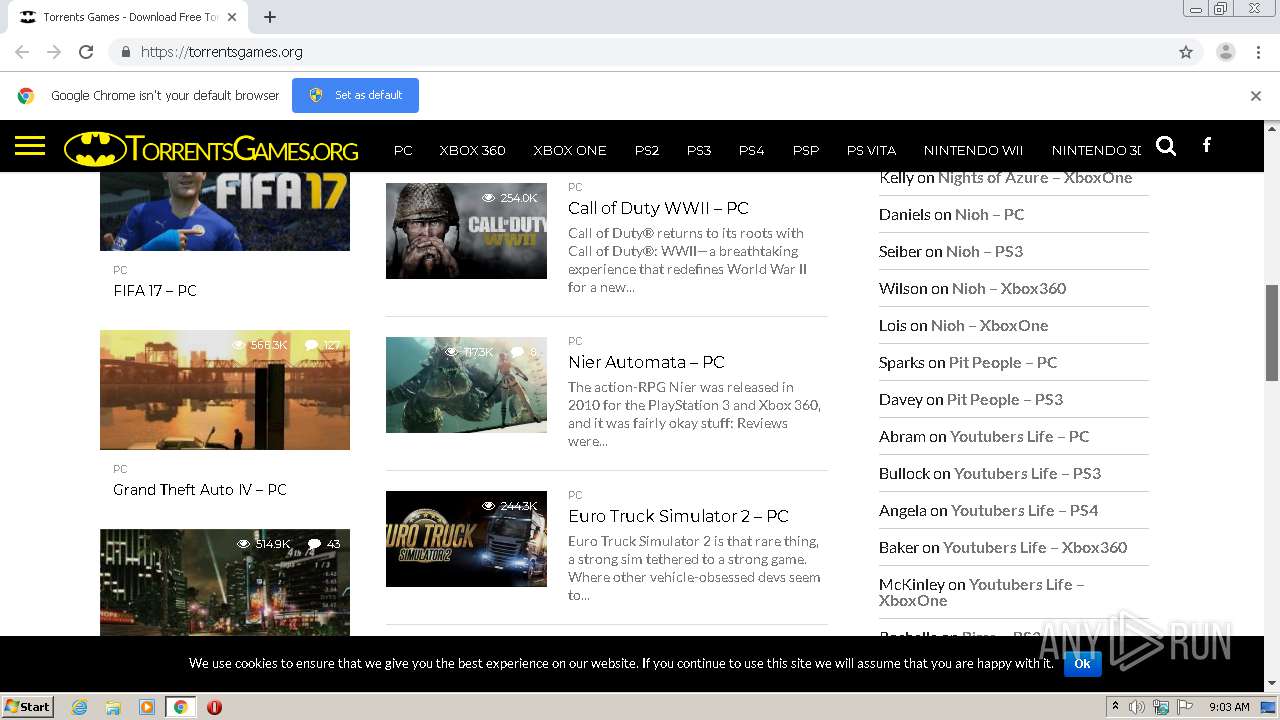Open Youtubers Life – Xbox360 comment link
The width and height of the screenshot is (1280, 720).
click(x=1035, y=547)
